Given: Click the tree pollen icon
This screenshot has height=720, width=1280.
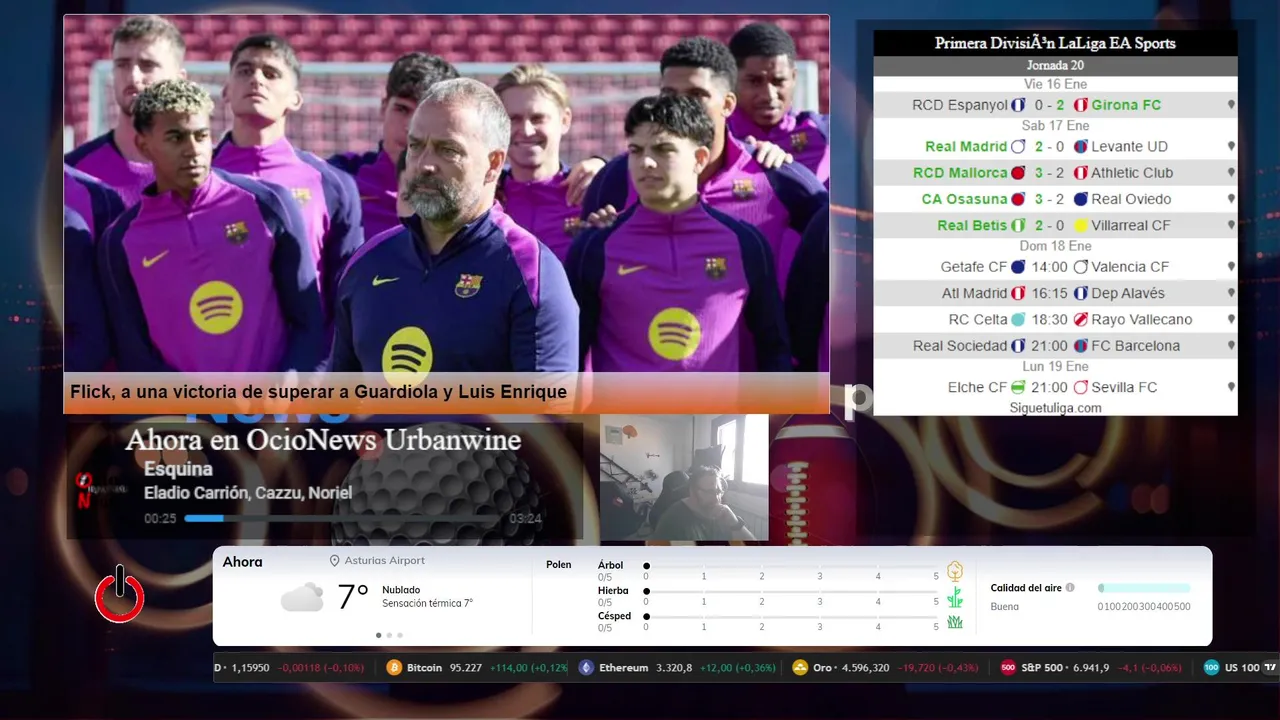Looking at the screenshot, I should click(955, 571).
